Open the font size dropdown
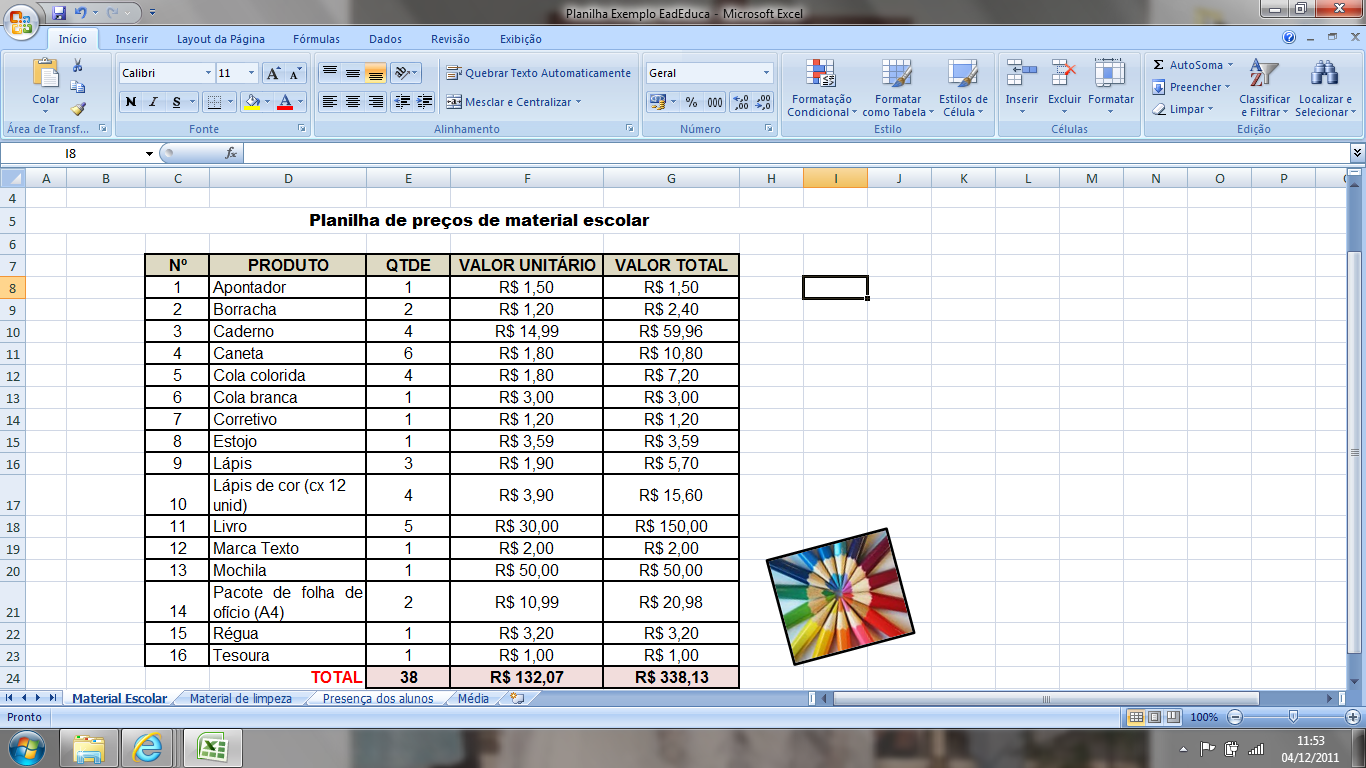 coord(251,71)
